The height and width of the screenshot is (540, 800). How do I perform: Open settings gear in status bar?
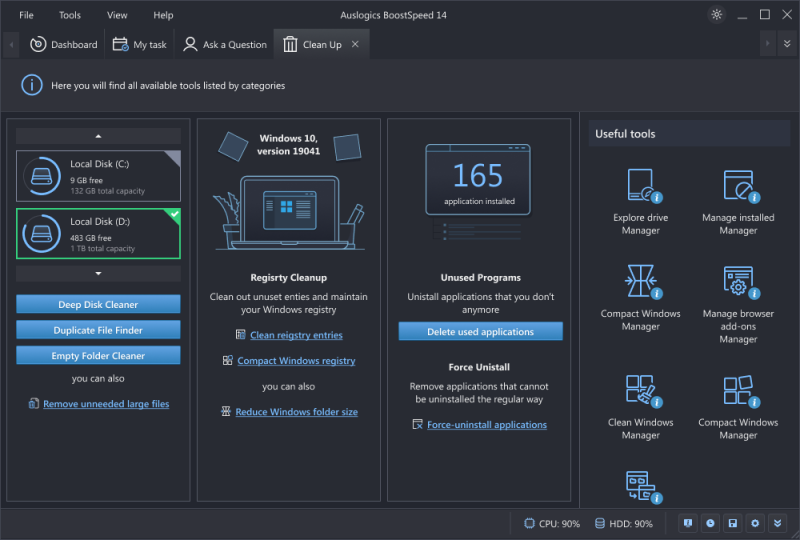coord(755,523)
